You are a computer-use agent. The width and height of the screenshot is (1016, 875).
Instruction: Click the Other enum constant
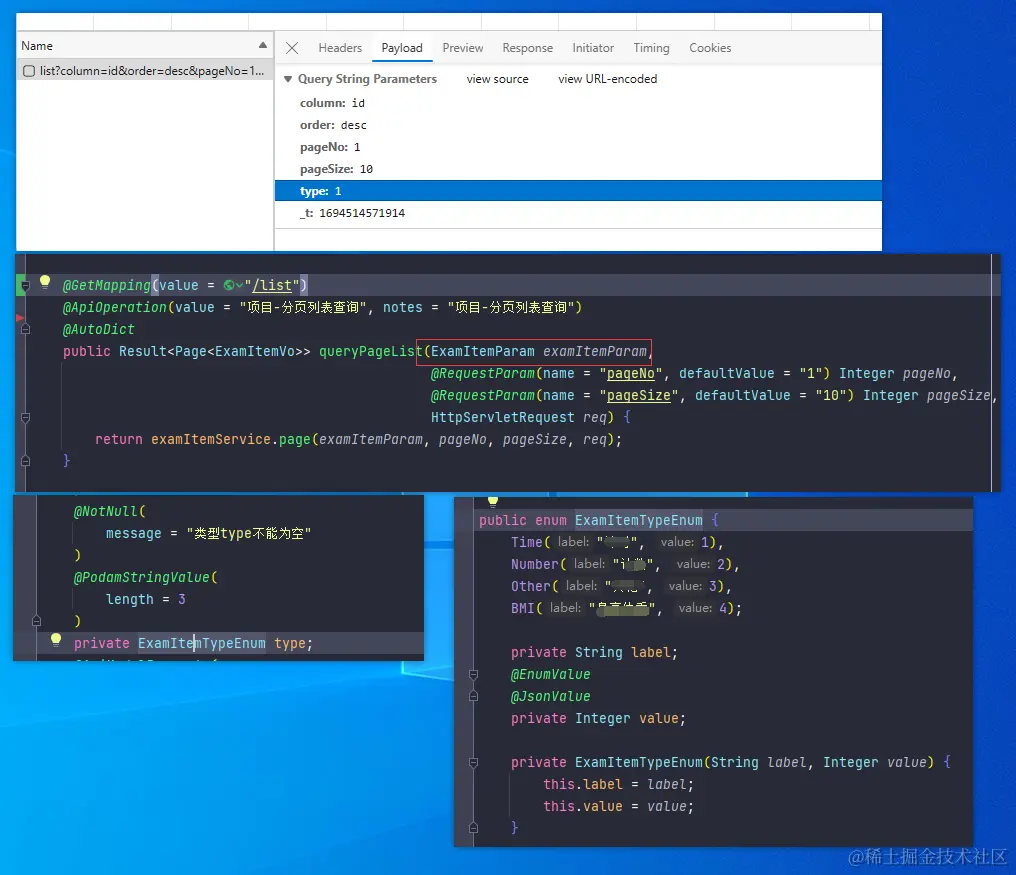click(531, 587)
